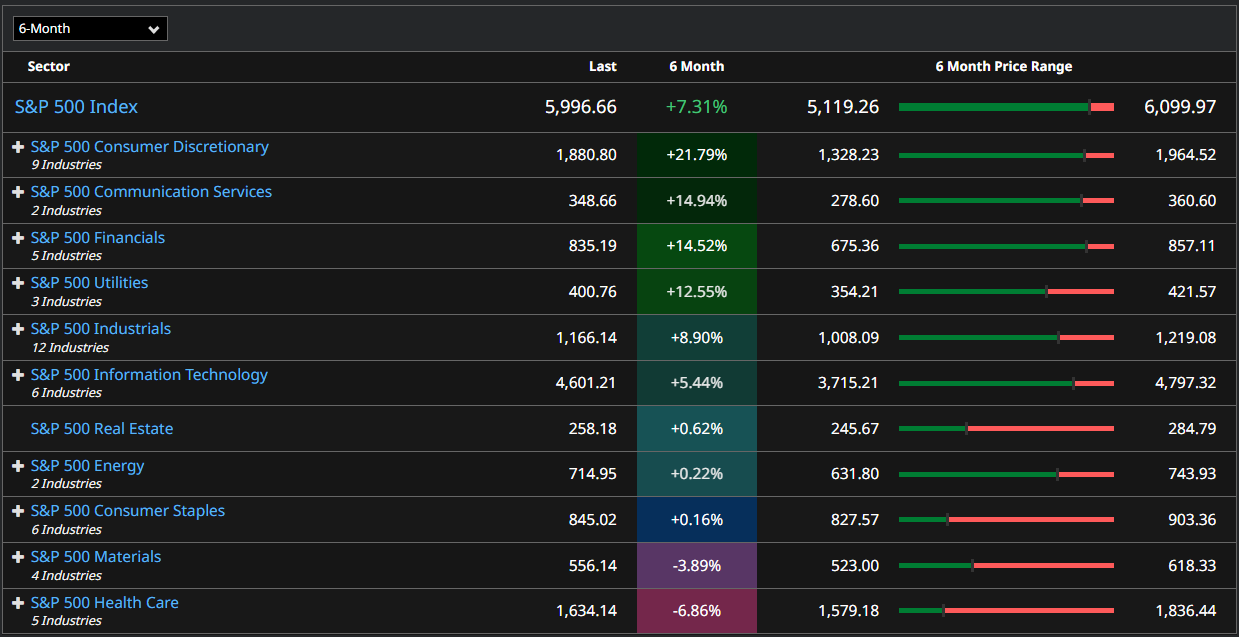Open S&P 500 Information Technology link
Viewport: 1239px width, 637px height.
click(x=149, y=374)
